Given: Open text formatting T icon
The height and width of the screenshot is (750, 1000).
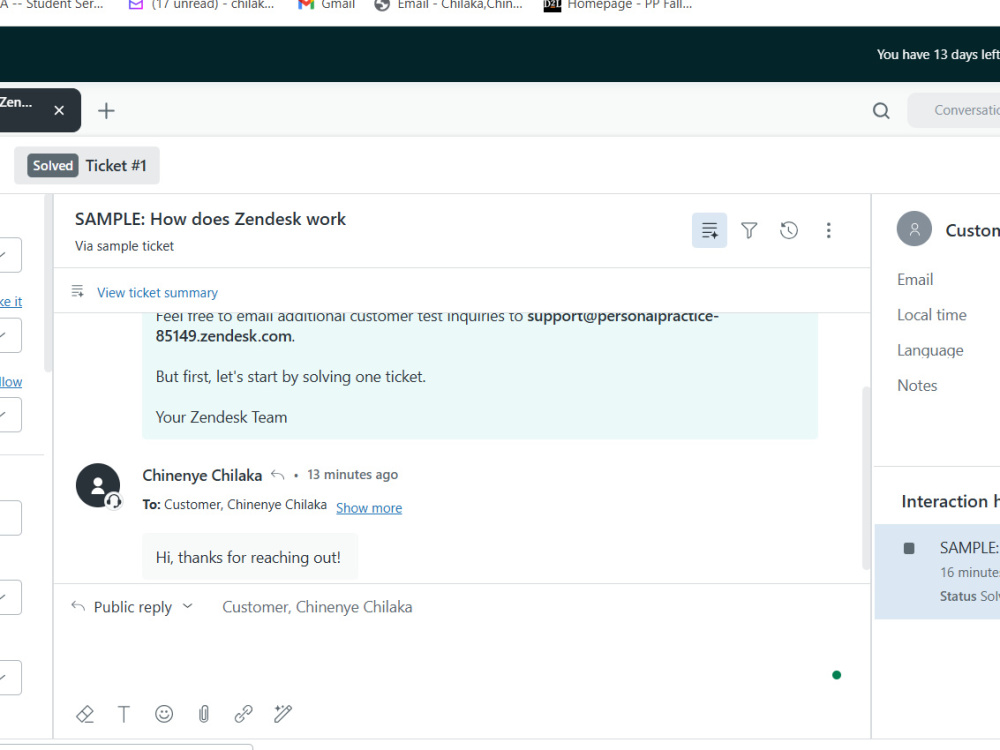Looking at the screenshot, I should coord(124,714).
